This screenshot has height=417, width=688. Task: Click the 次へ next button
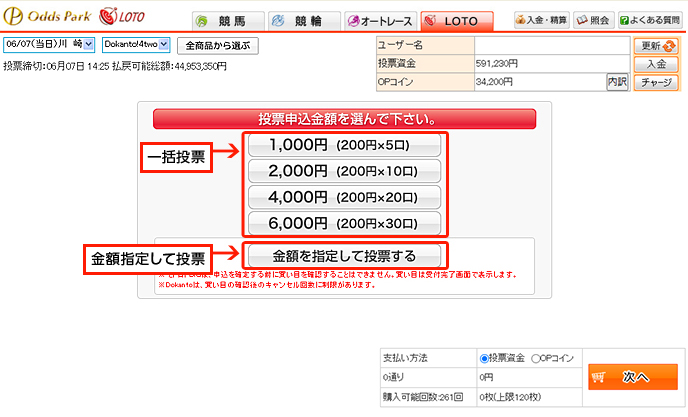(x=633, y=377)
